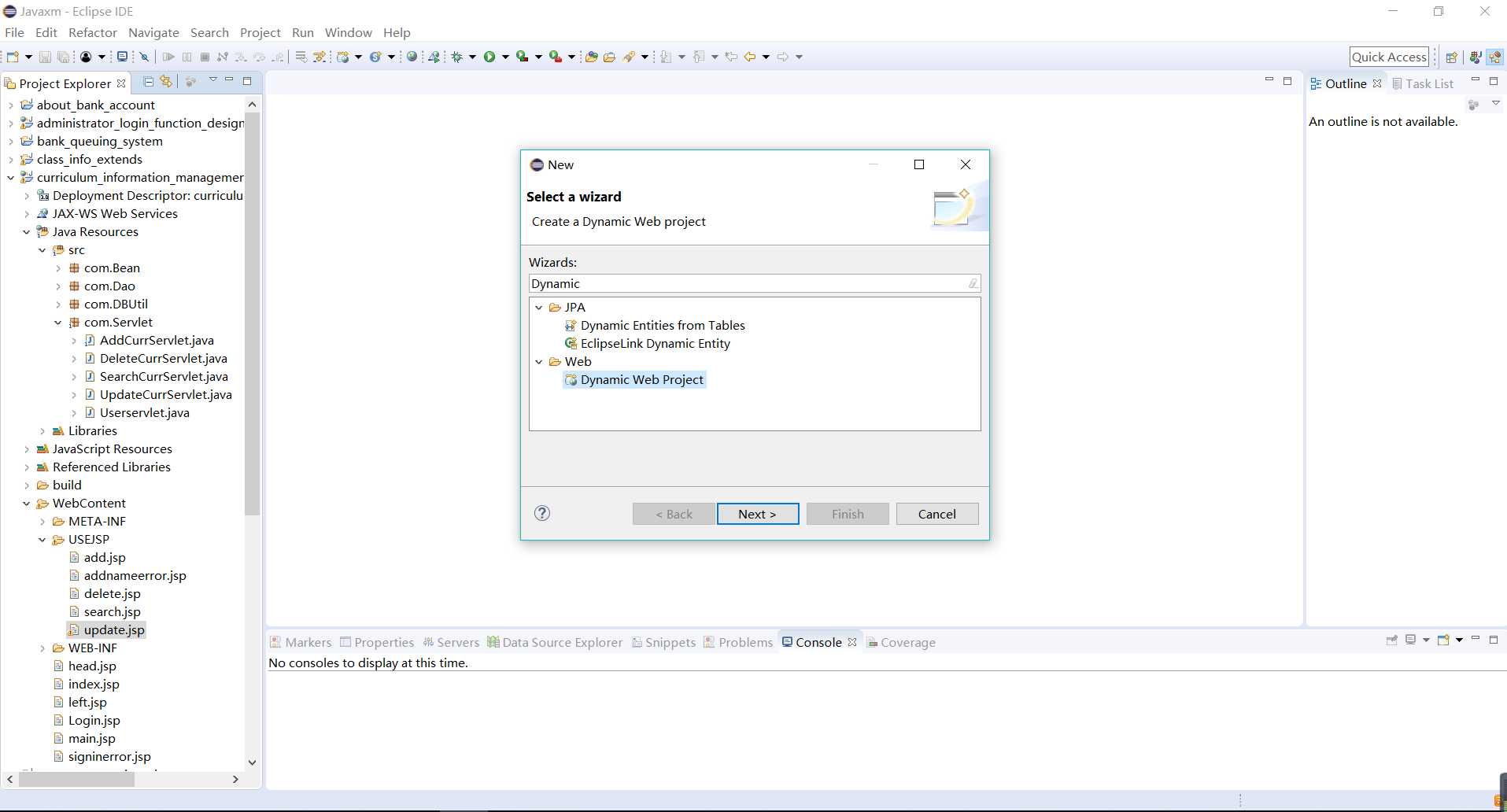Open Project Explorer View Menu triangle

[212, 80]
